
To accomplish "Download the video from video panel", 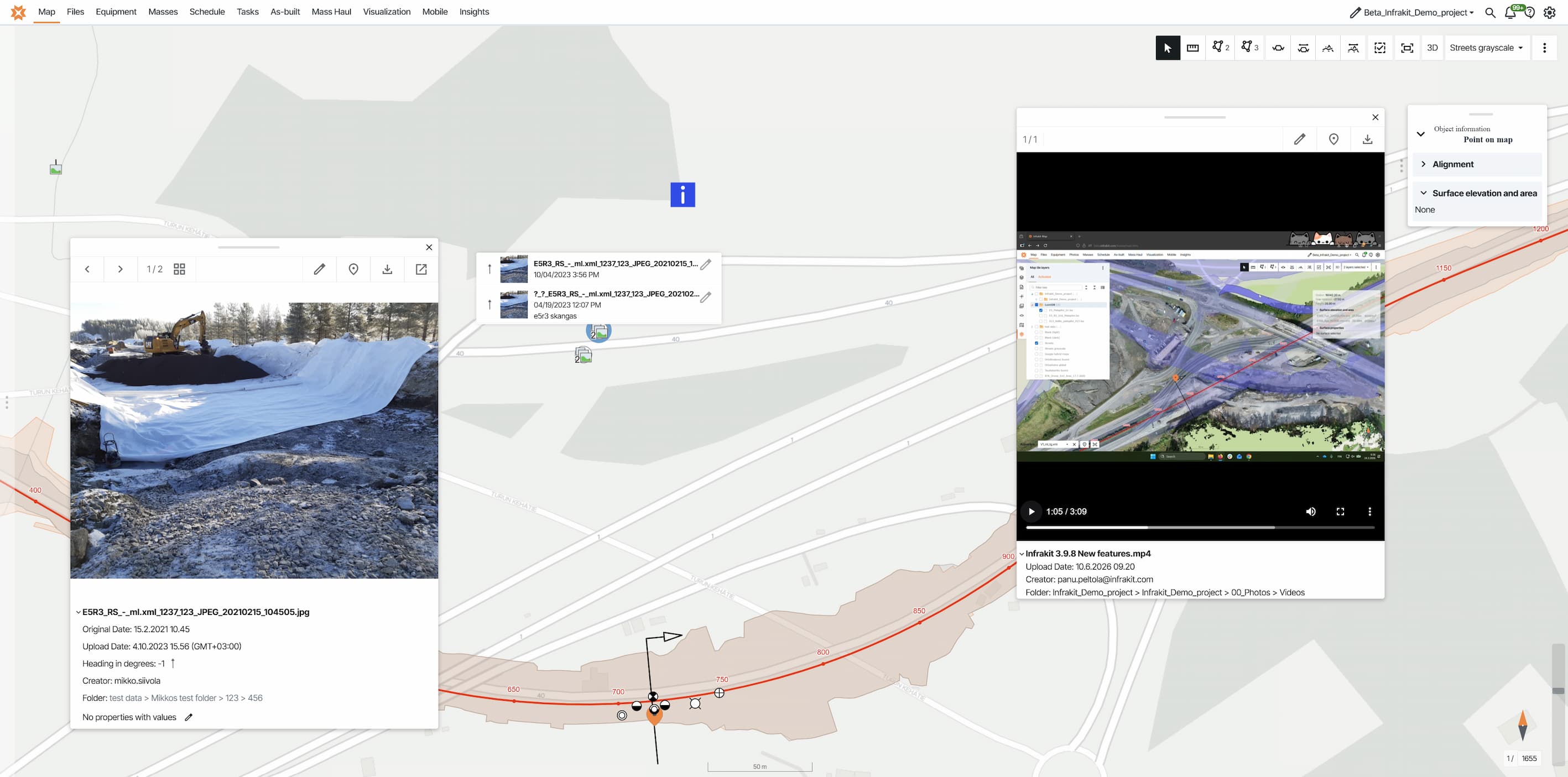I will pyautogui.click(x=1367, y=139).
